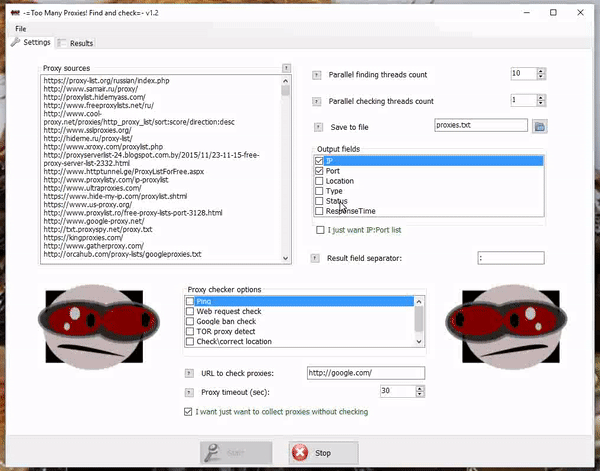Enable Google ban check option
The height and width of the screenshot is (471, 600).
coord(190,321)
